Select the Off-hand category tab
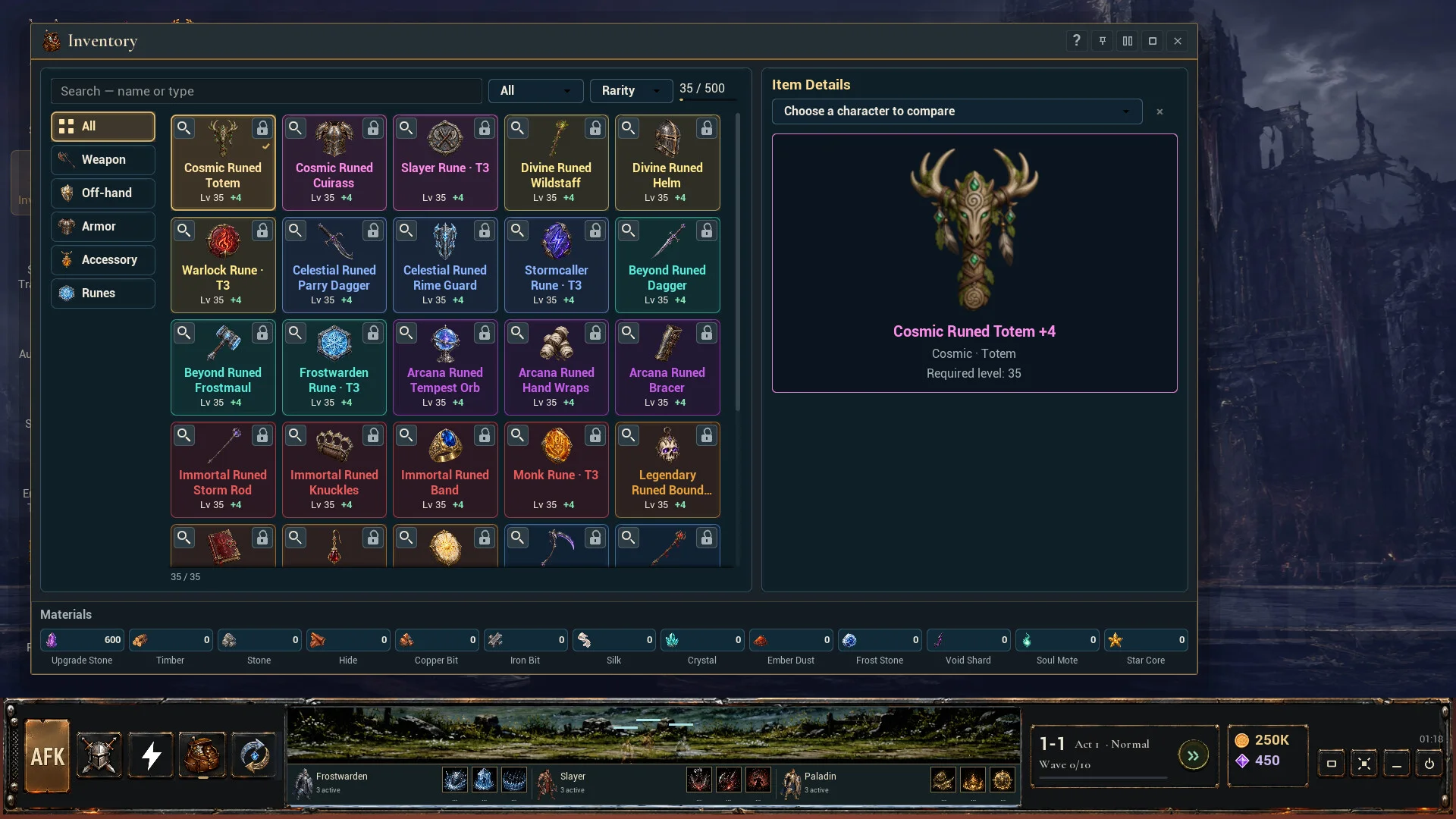Image resolution: width=1456 pixels, height=819 pixels. pyautogui.click(x=103, y=193)
